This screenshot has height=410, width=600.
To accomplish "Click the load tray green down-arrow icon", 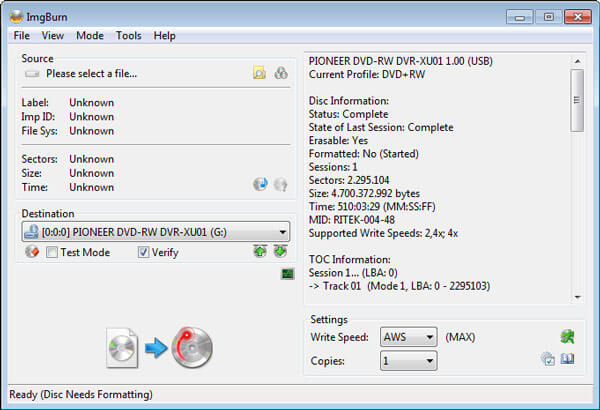I will pyautogui.click(x=281, y=252).
